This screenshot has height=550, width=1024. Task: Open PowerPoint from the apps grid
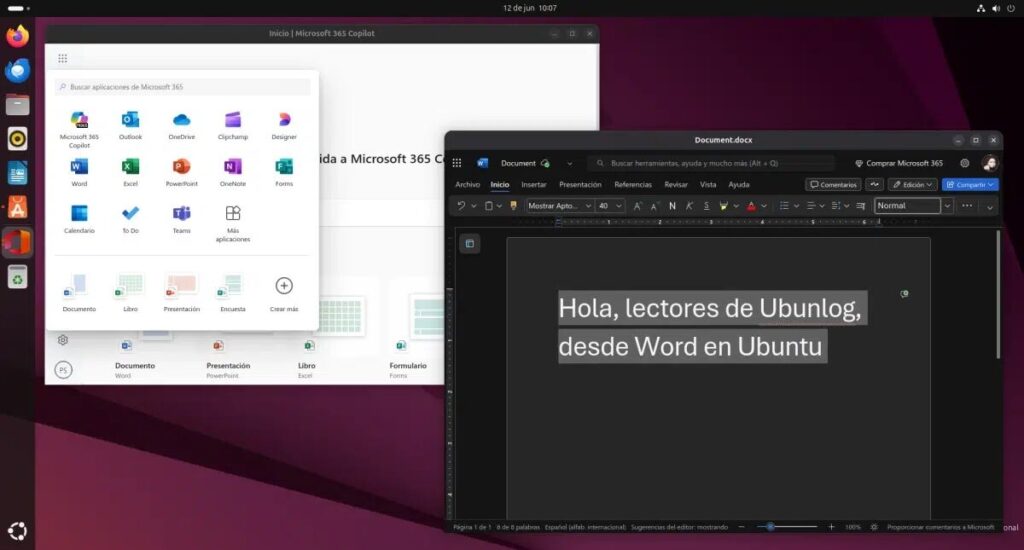coord(182,172)
